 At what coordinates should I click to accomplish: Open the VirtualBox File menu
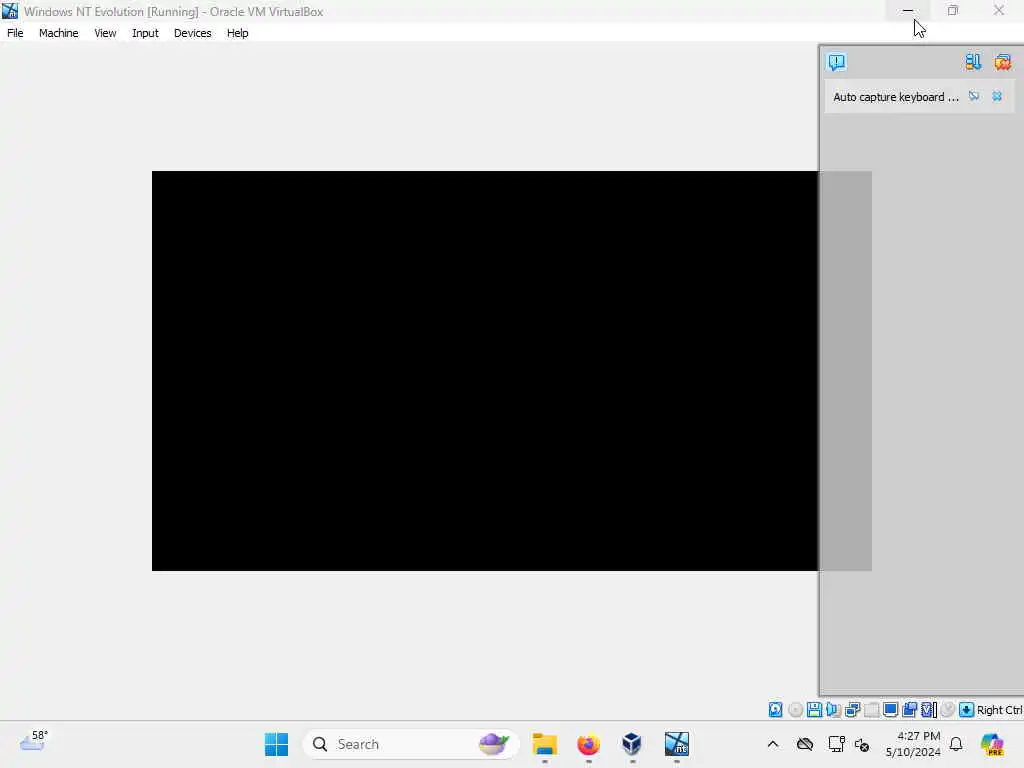tap(15, 33)
